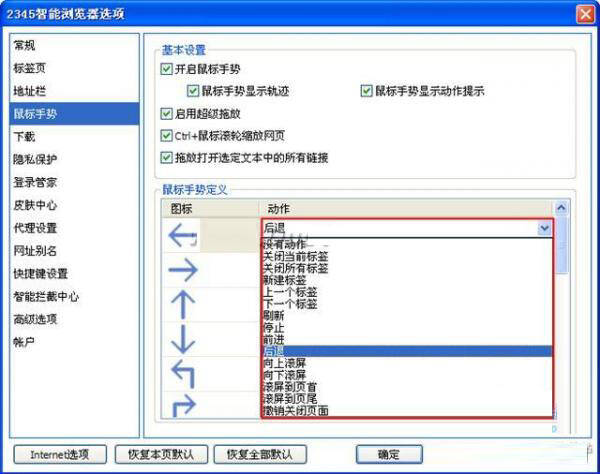Toggle 启用超级拖放 checkbox
The width and height of the screenshot is (600, 474).
(x=166, y=114)
